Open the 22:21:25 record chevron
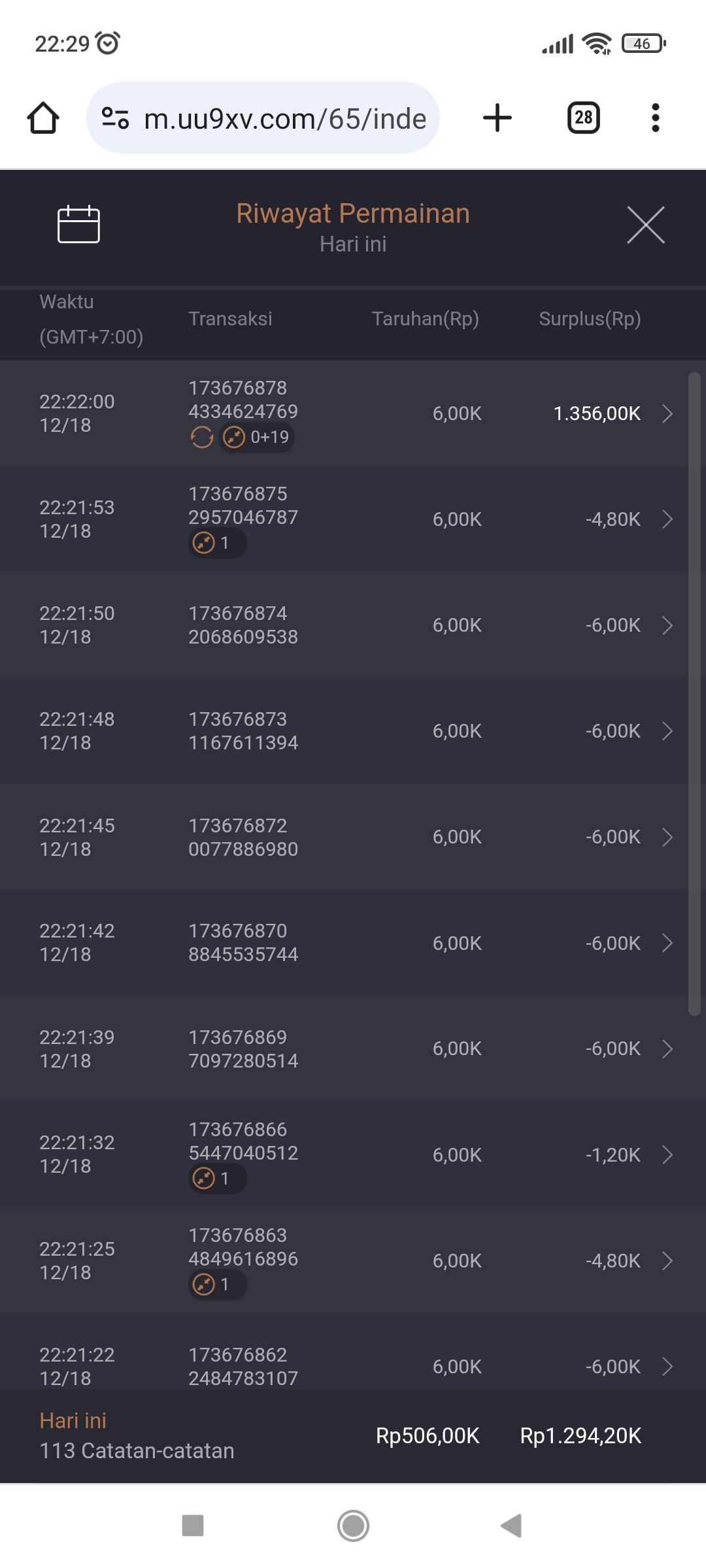The width and height of the screenshot is (706, 1568). coord(667,1261)
